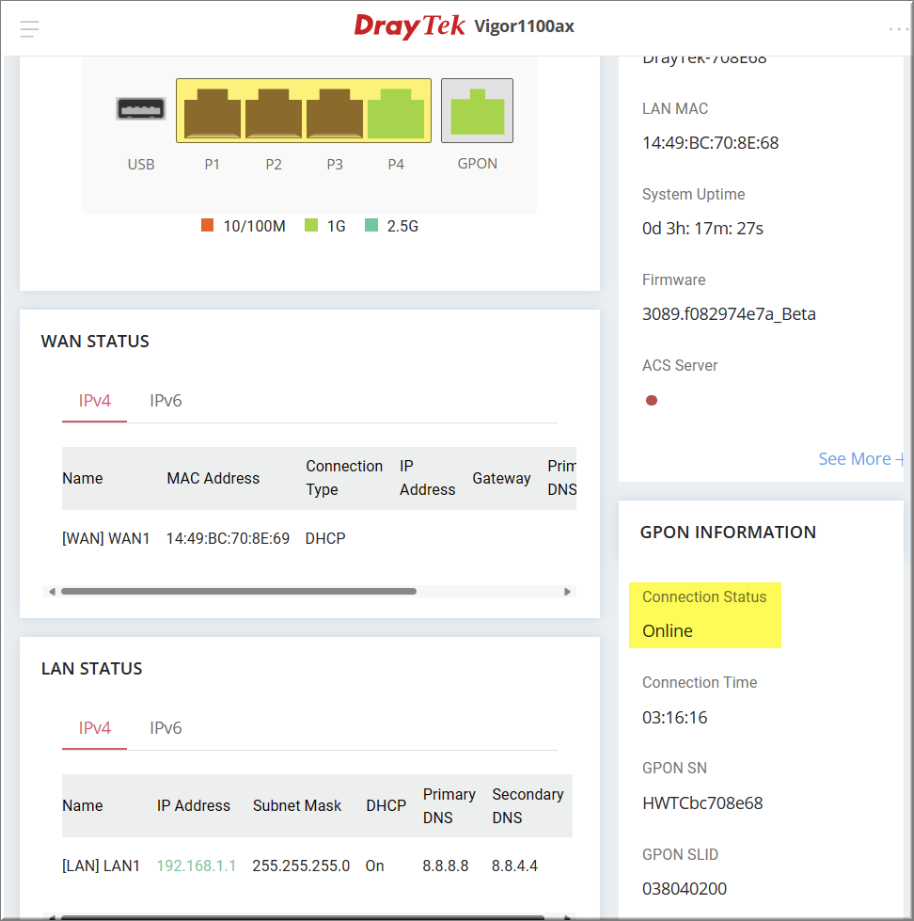The width and height of the screenshot is (914, 921).
Task: Click GPON SN value HWTCbc708e68
Action: click(703, 804)
